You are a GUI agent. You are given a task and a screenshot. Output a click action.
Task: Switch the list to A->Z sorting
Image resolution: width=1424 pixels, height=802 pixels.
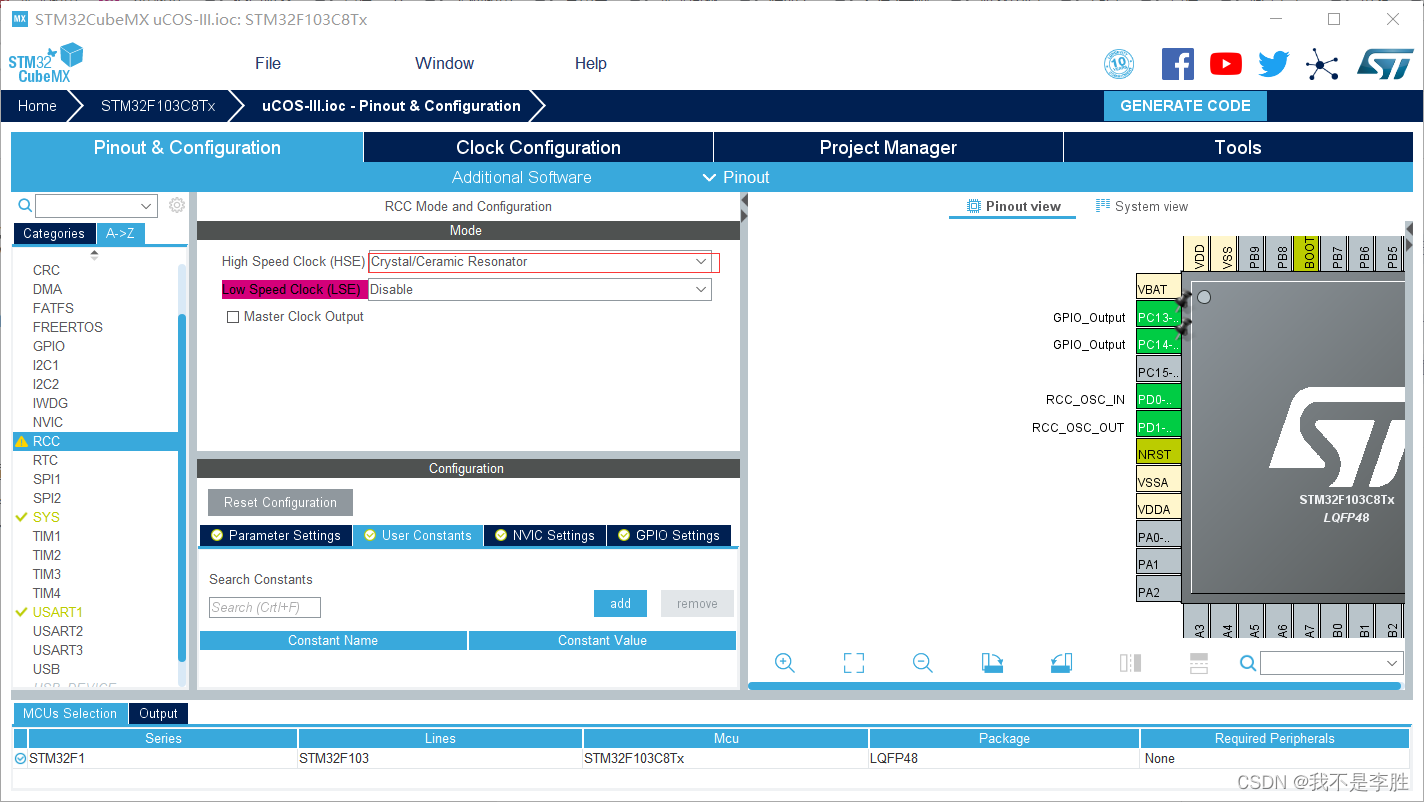(120, 234)
